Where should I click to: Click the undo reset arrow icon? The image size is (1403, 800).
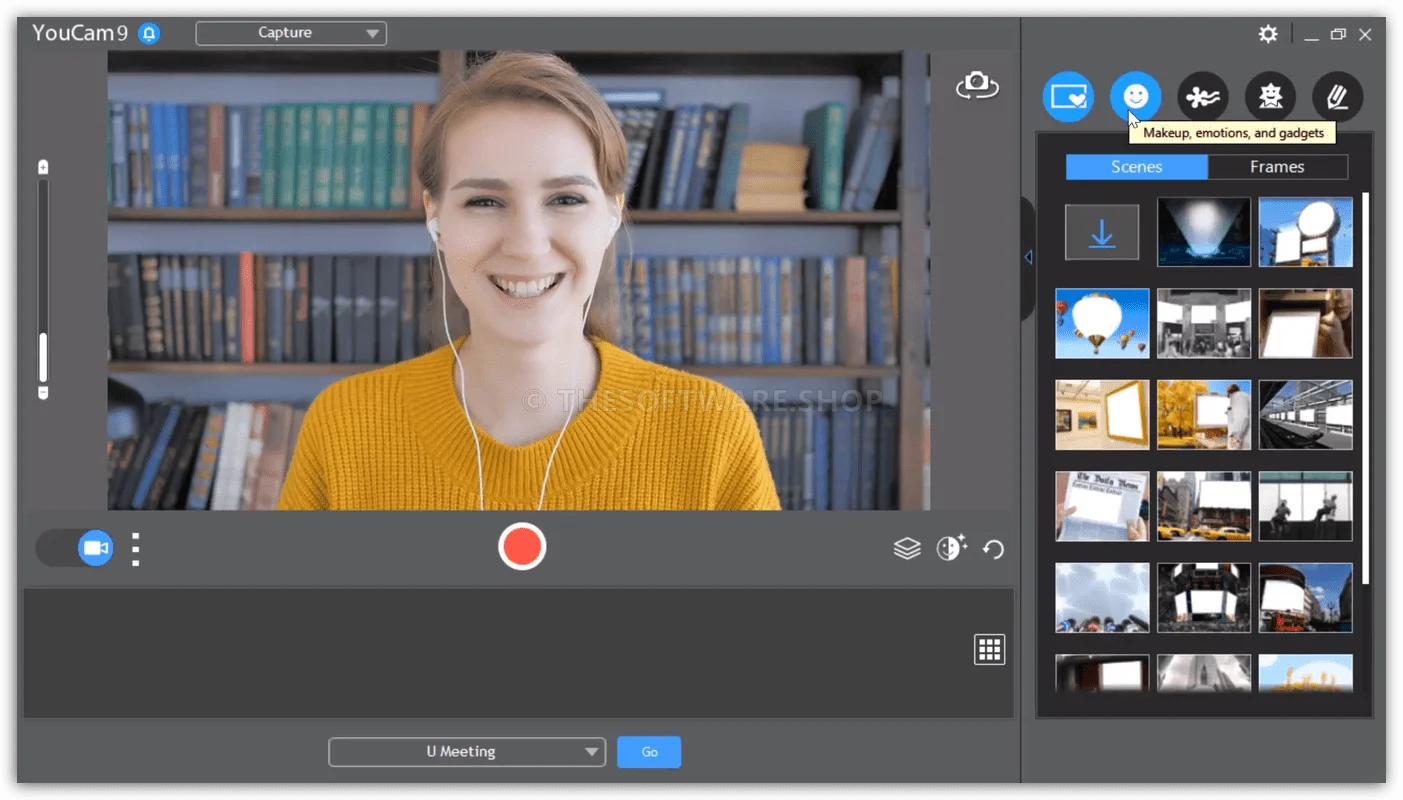[993, 549]
